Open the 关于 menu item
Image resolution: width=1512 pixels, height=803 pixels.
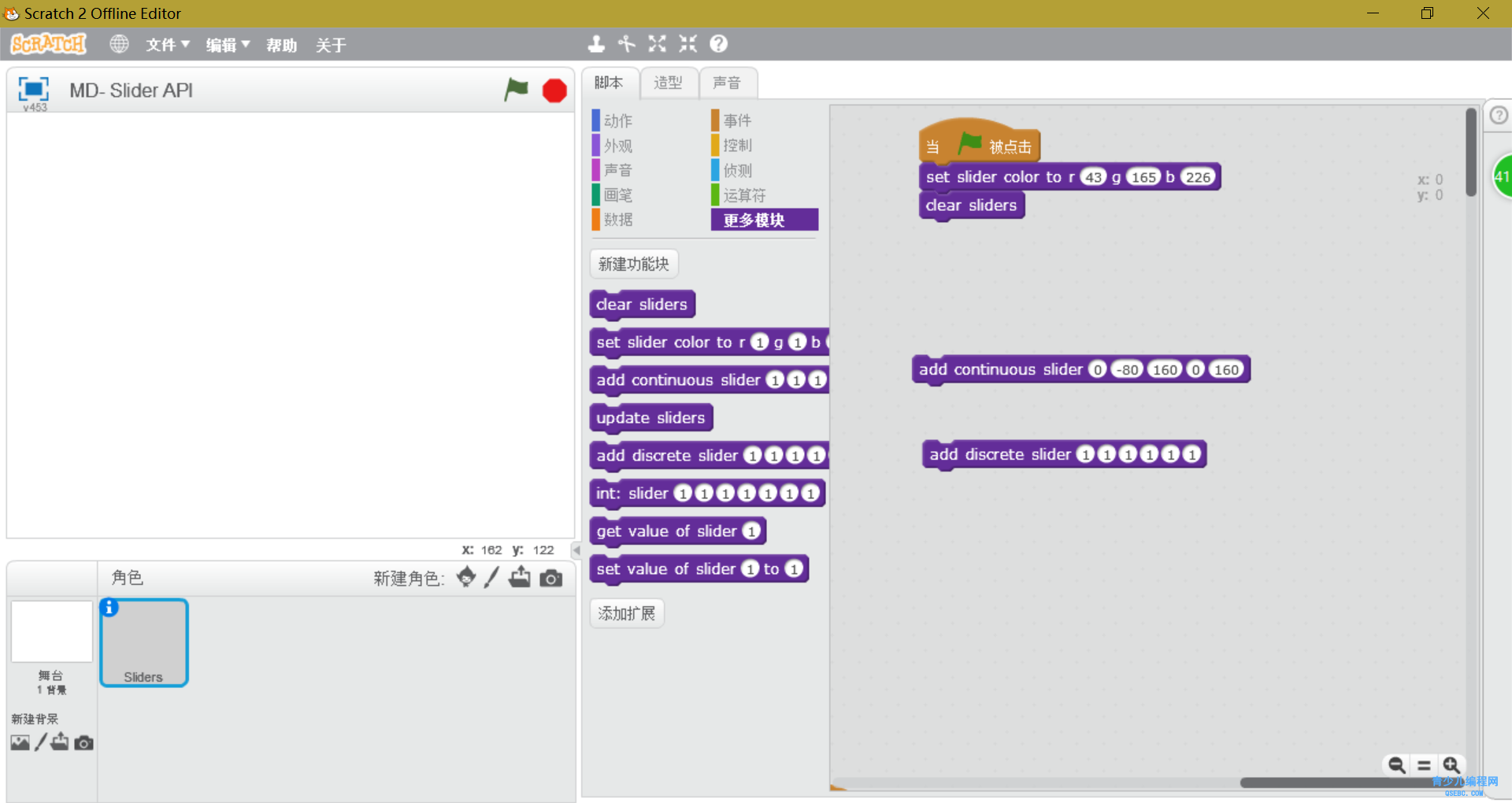click(331, 45)
